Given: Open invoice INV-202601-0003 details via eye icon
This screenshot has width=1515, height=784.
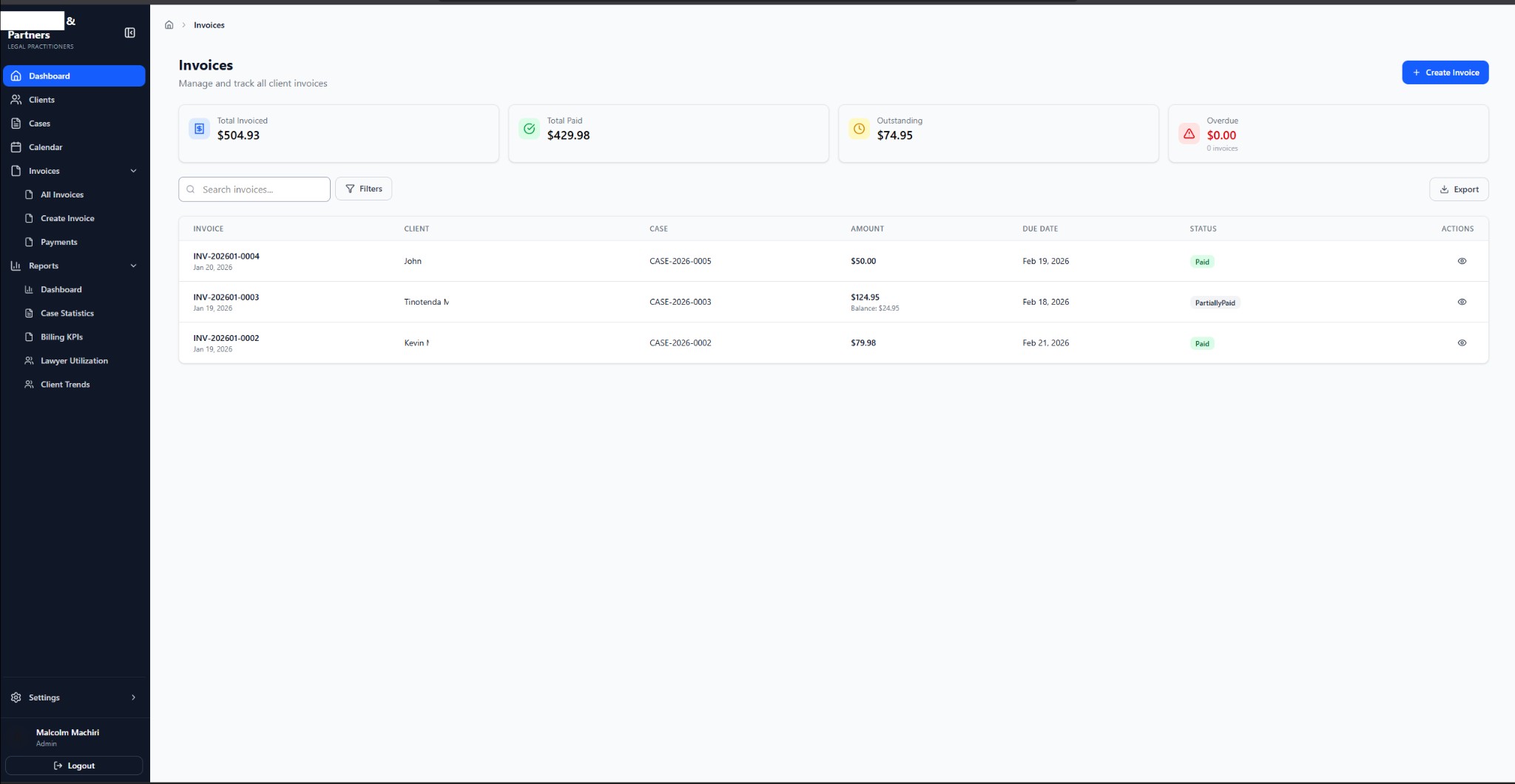Looking at the screenshot, I should point(1462,302).
